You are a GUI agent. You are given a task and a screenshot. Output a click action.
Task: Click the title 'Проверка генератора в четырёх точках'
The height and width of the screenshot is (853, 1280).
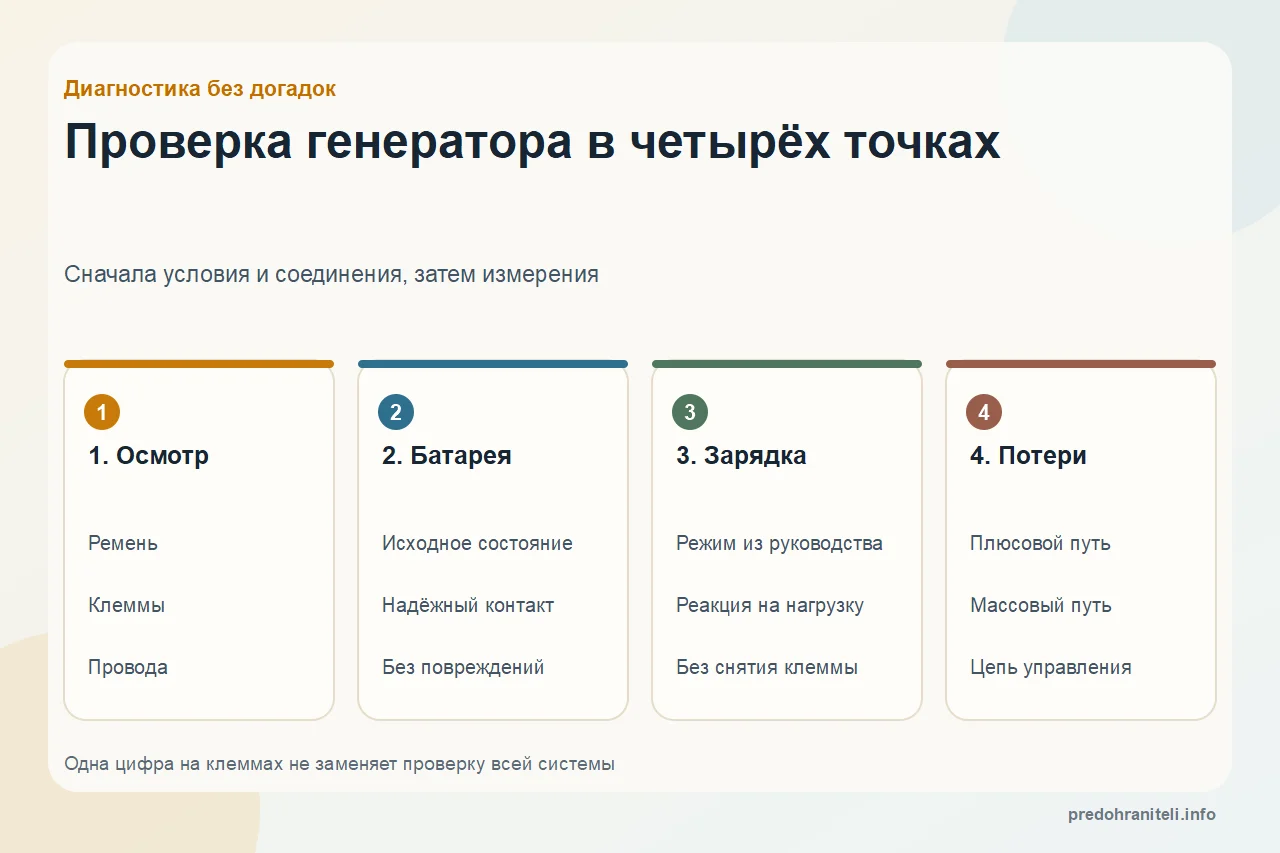tap(532, 142)
